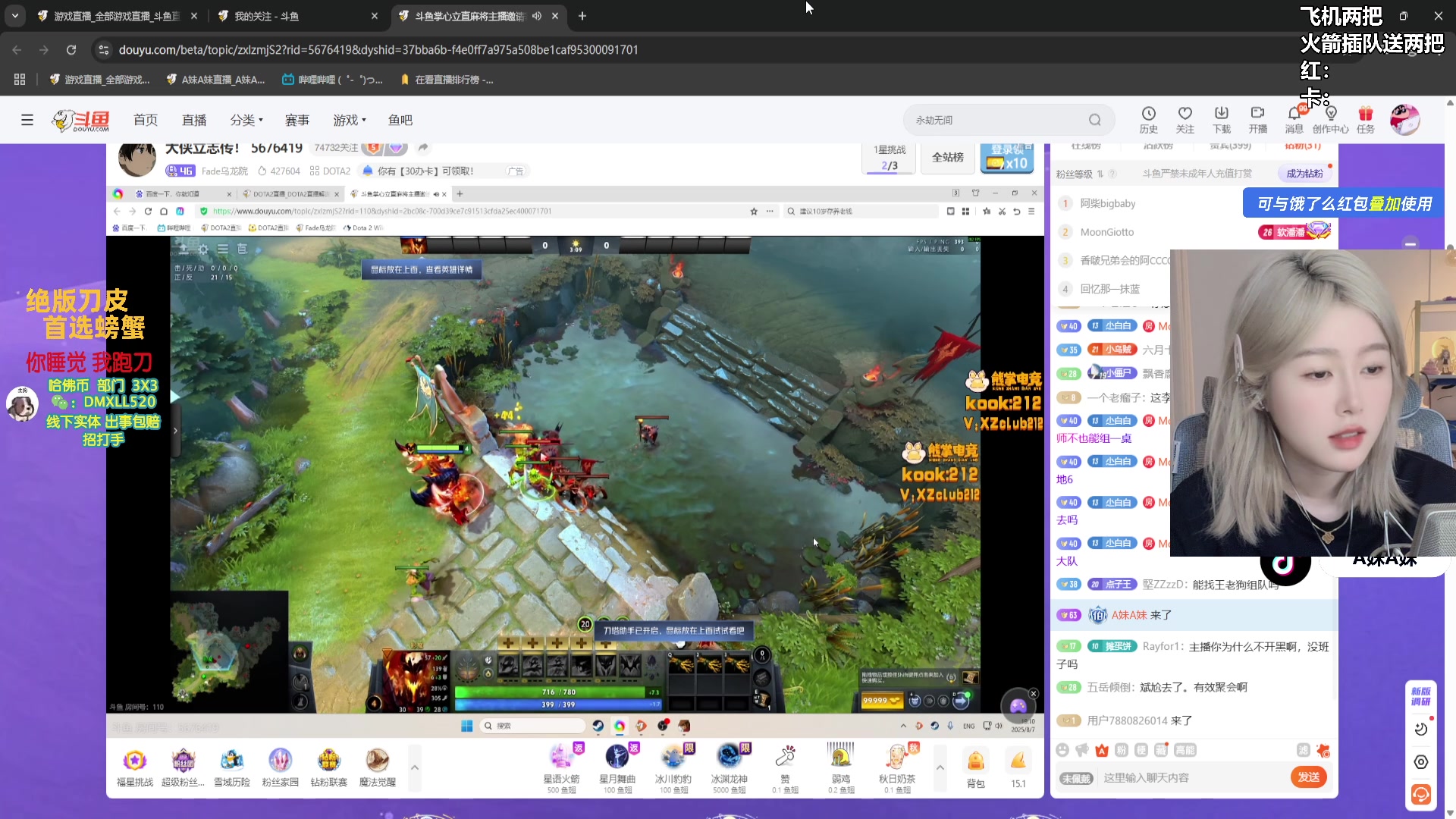1456x819 pixels.
Task: Open customer service headset icon
Action: (1421, 794)
